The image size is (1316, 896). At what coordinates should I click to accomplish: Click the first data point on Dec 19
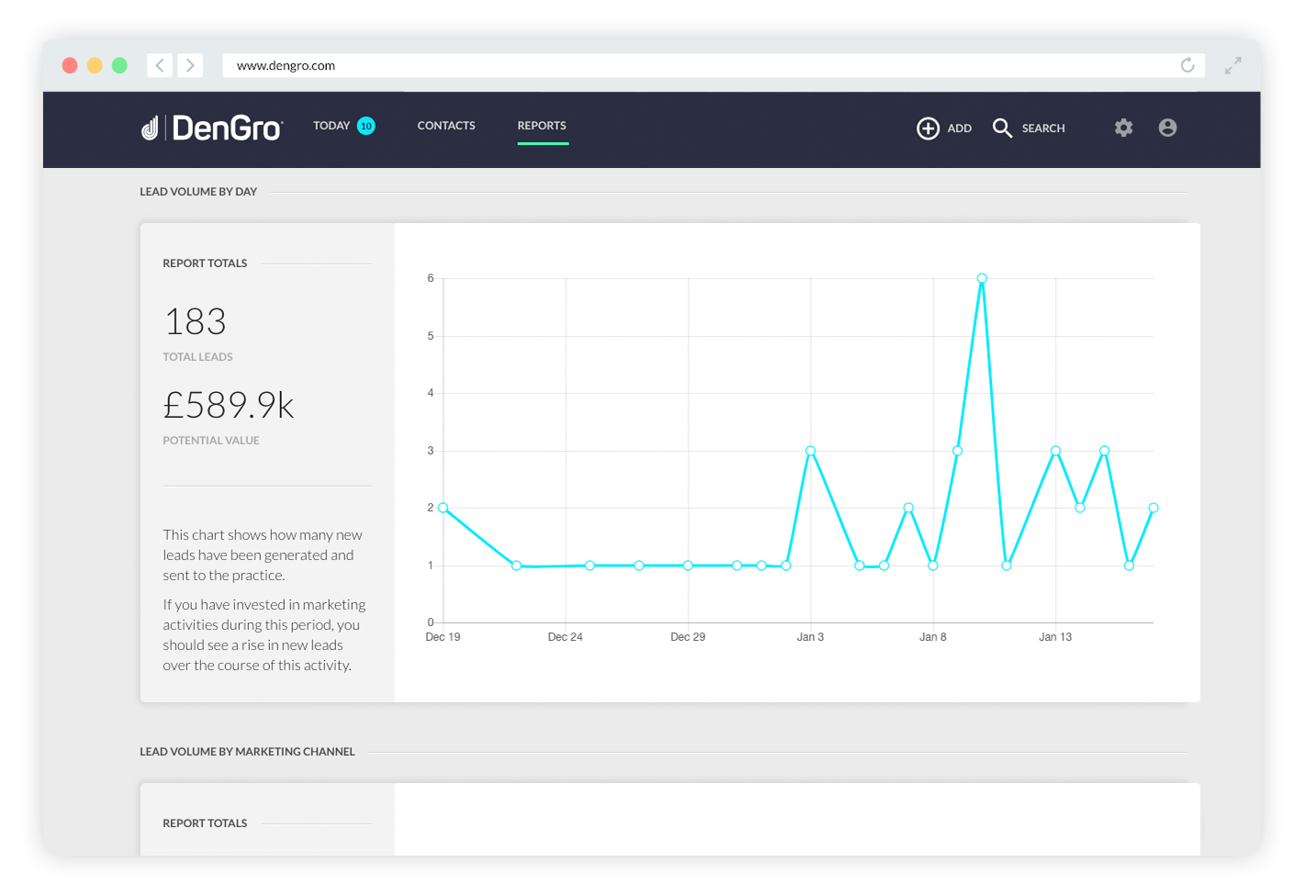444,508
